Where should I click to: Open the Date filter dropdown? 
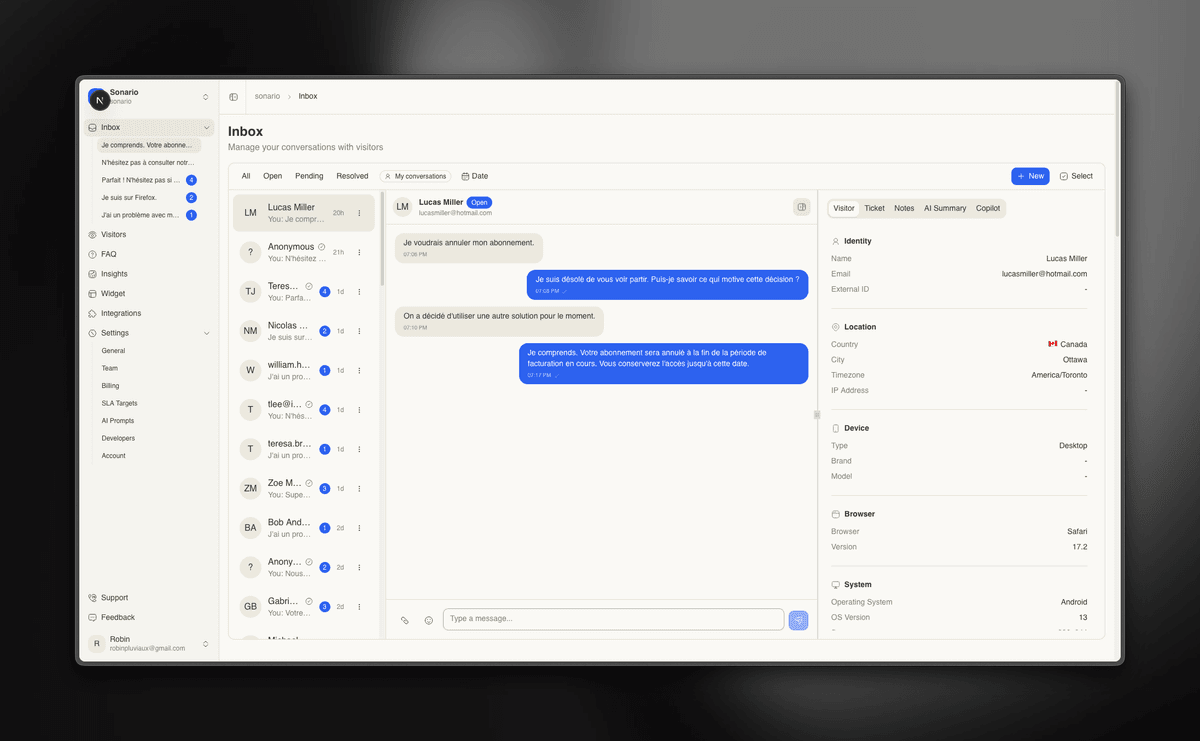click(473, 175)
